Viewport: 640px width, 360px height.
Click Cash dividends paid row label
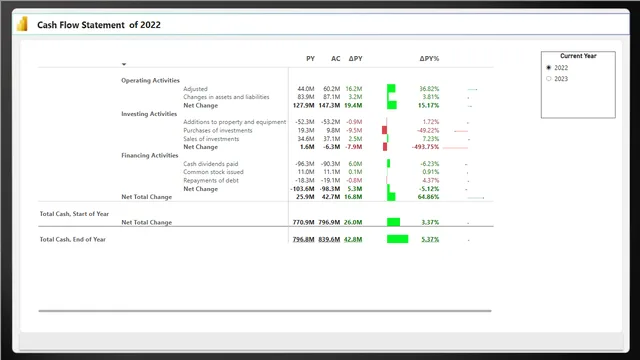pyautogui.click(x=210, y=164)
